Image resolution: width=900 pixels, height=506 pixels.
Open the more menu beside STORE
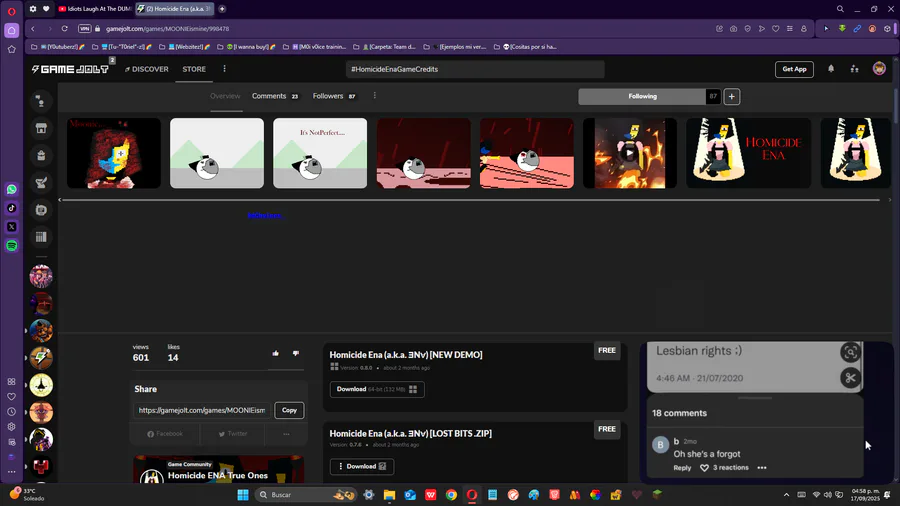(x=224, y=69)
